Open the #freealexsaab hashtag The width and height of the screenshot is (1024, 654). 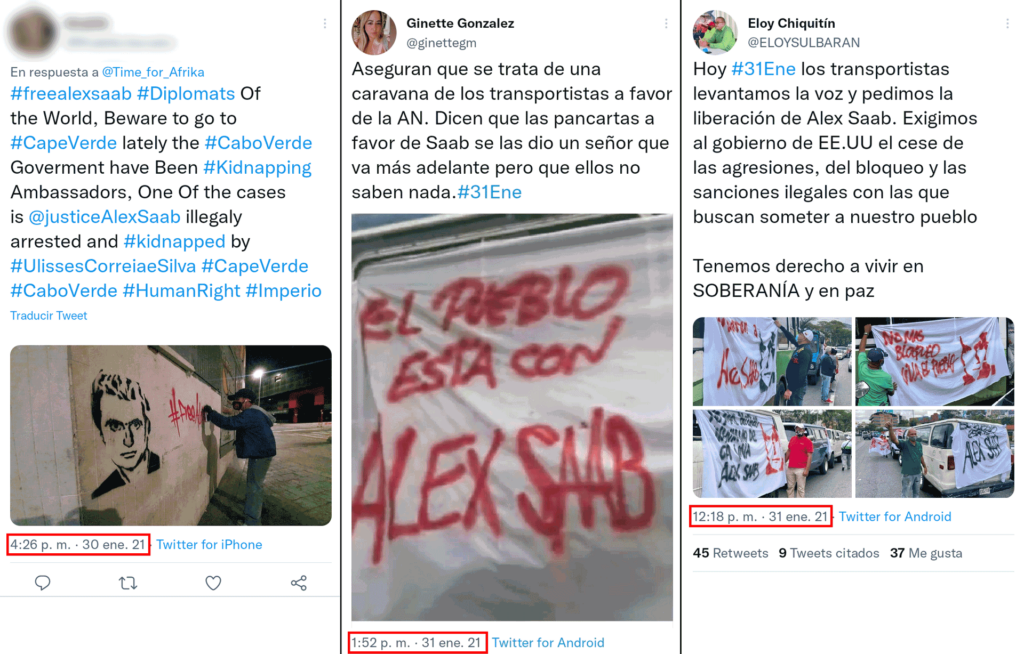tap(71, 93)
